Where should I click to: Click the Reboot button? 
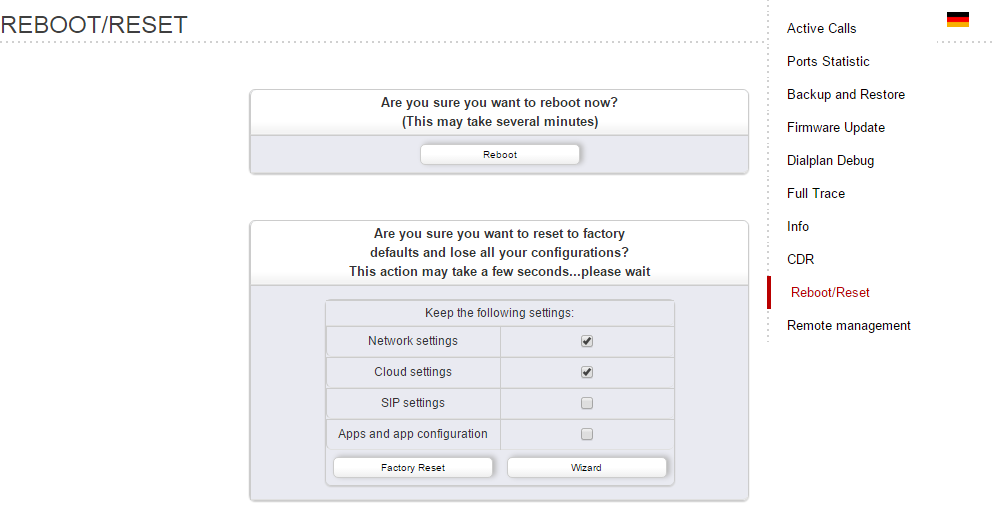pyautogui.click(x=500, y=154)
